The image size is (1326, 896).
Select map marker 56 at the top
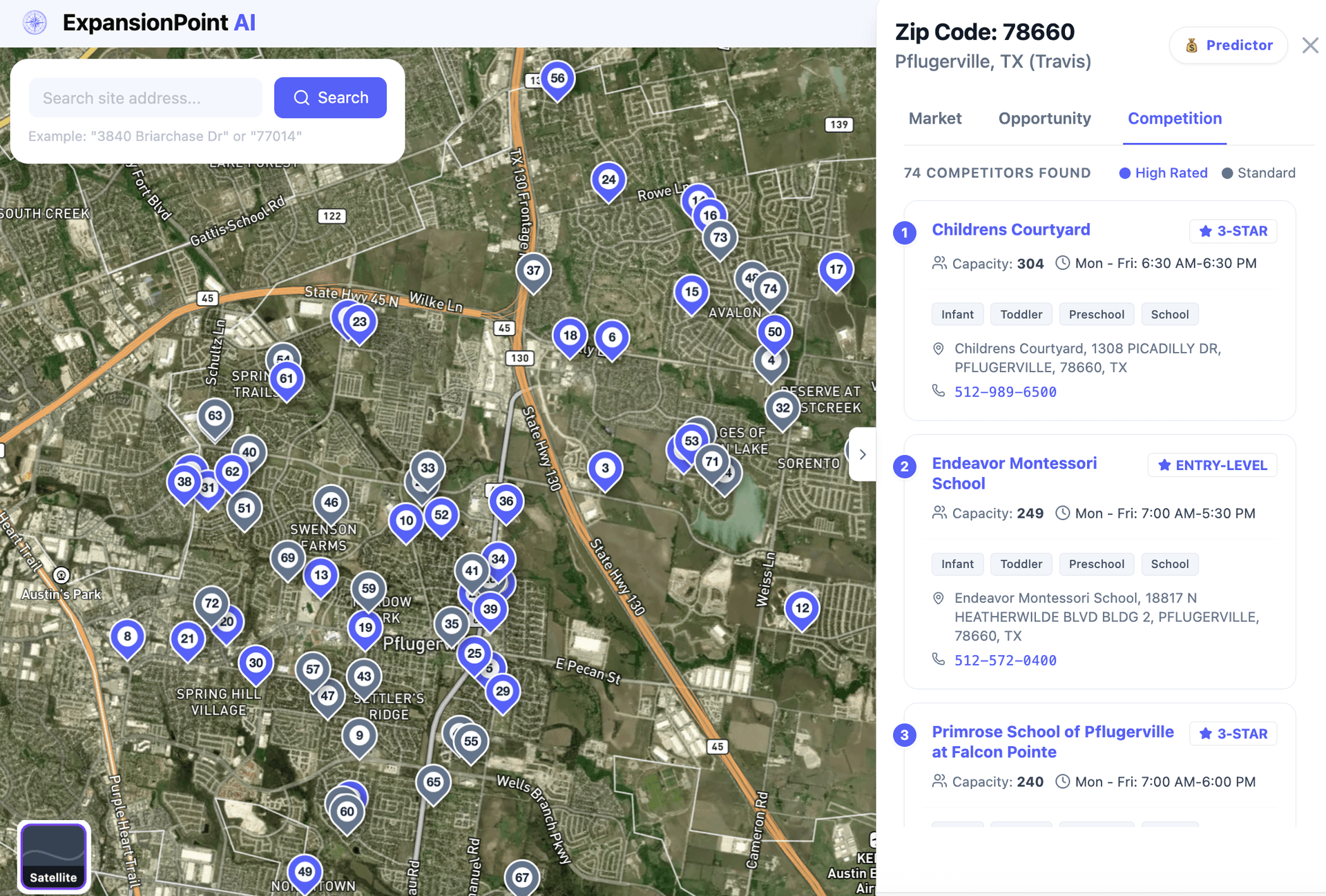click(557, 77)
